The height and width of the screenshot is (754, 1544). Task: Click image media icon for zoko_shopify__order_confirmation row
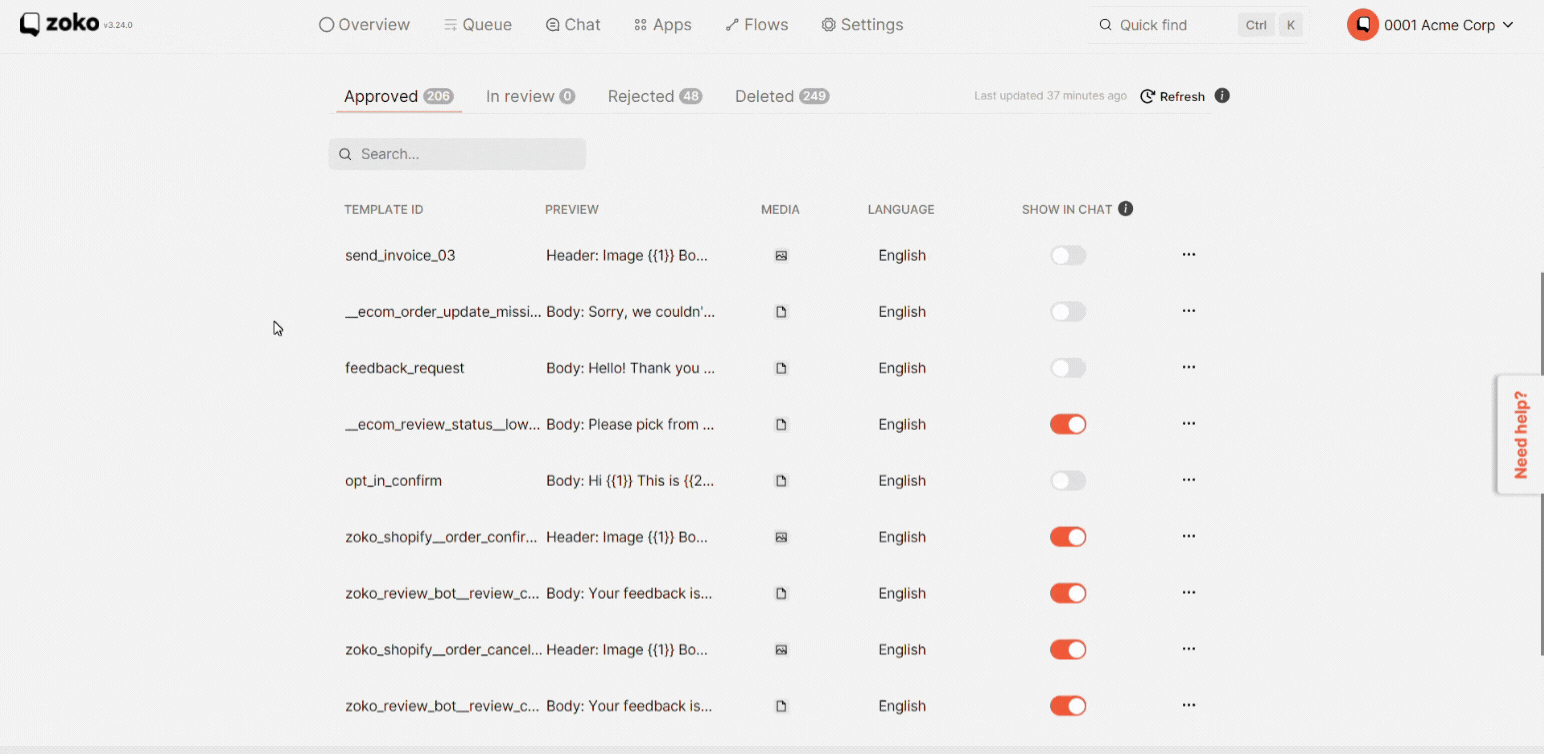(781, 537)
